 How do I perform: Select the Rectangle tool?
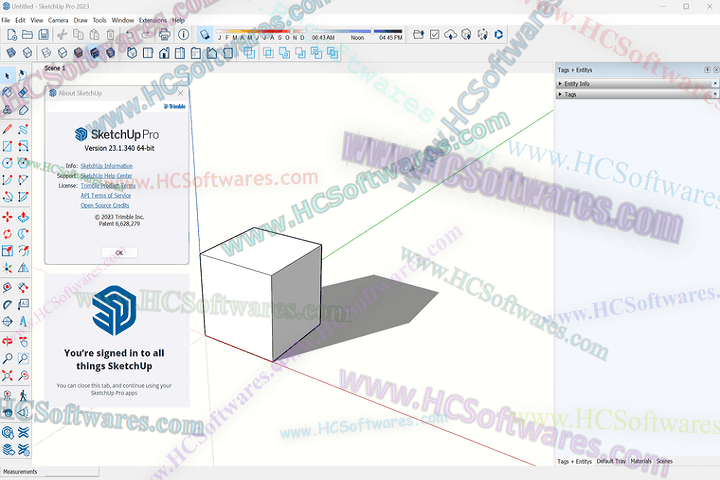click(x=7, y=146)
